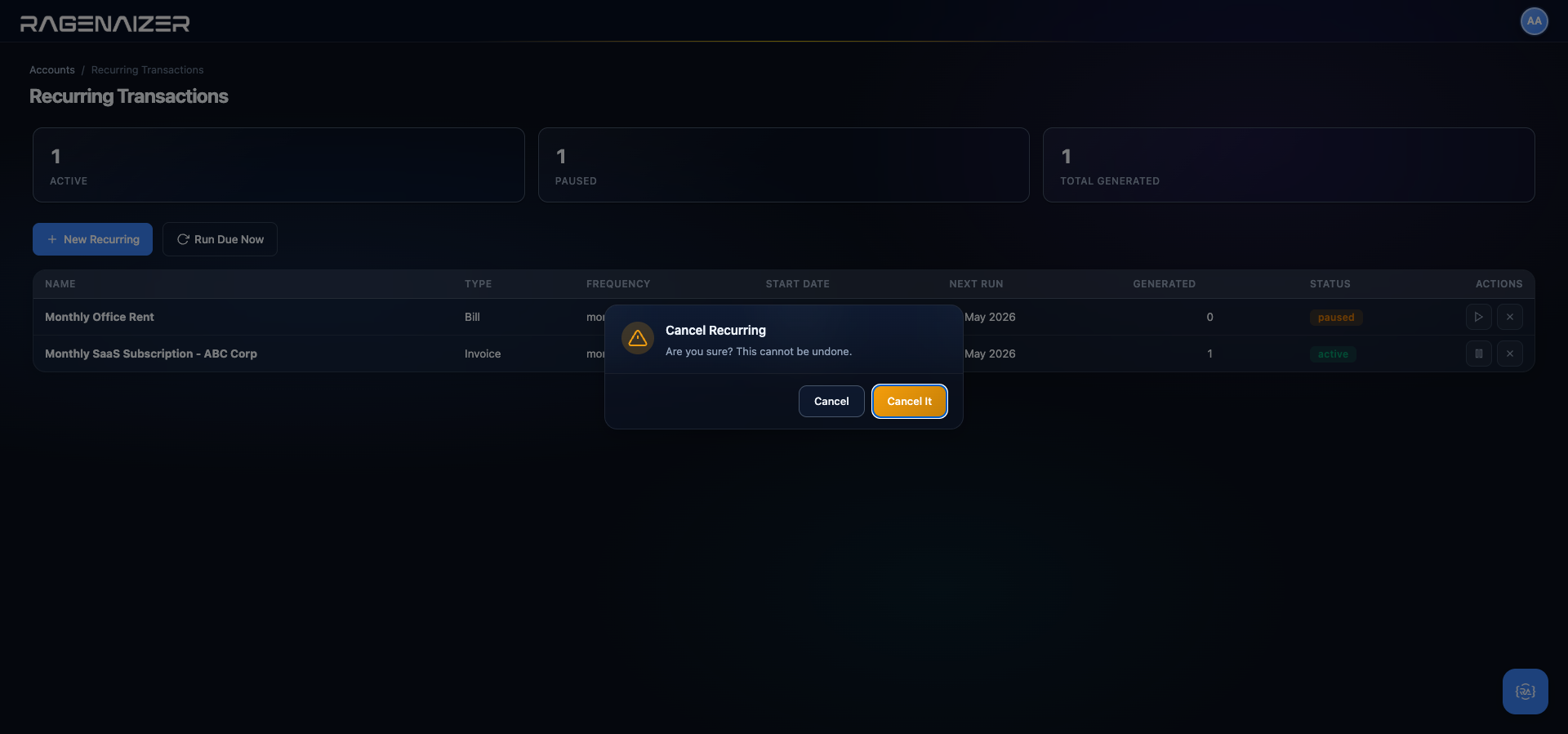The height and width of the screenshot is (734, 1568).
Task: Confirm with the Cancel It button
Action: [909, 401]
